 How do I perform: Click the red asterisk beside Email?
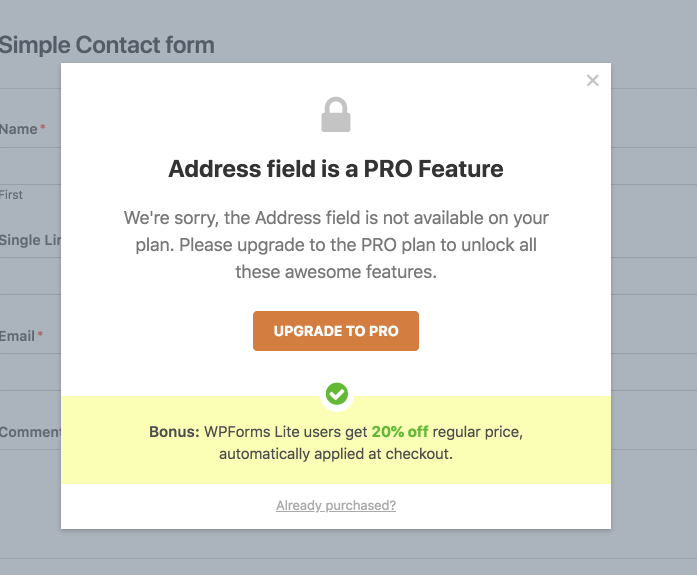pos(40,336)
